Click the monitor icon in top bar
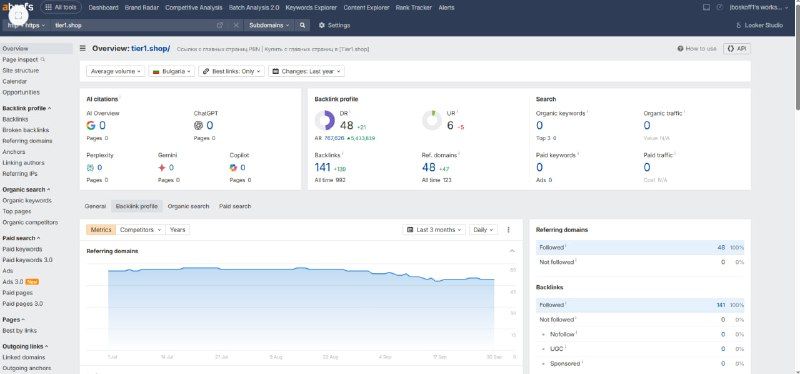The height and width of the screenshot is (374, 800). [x=706, y=8]
